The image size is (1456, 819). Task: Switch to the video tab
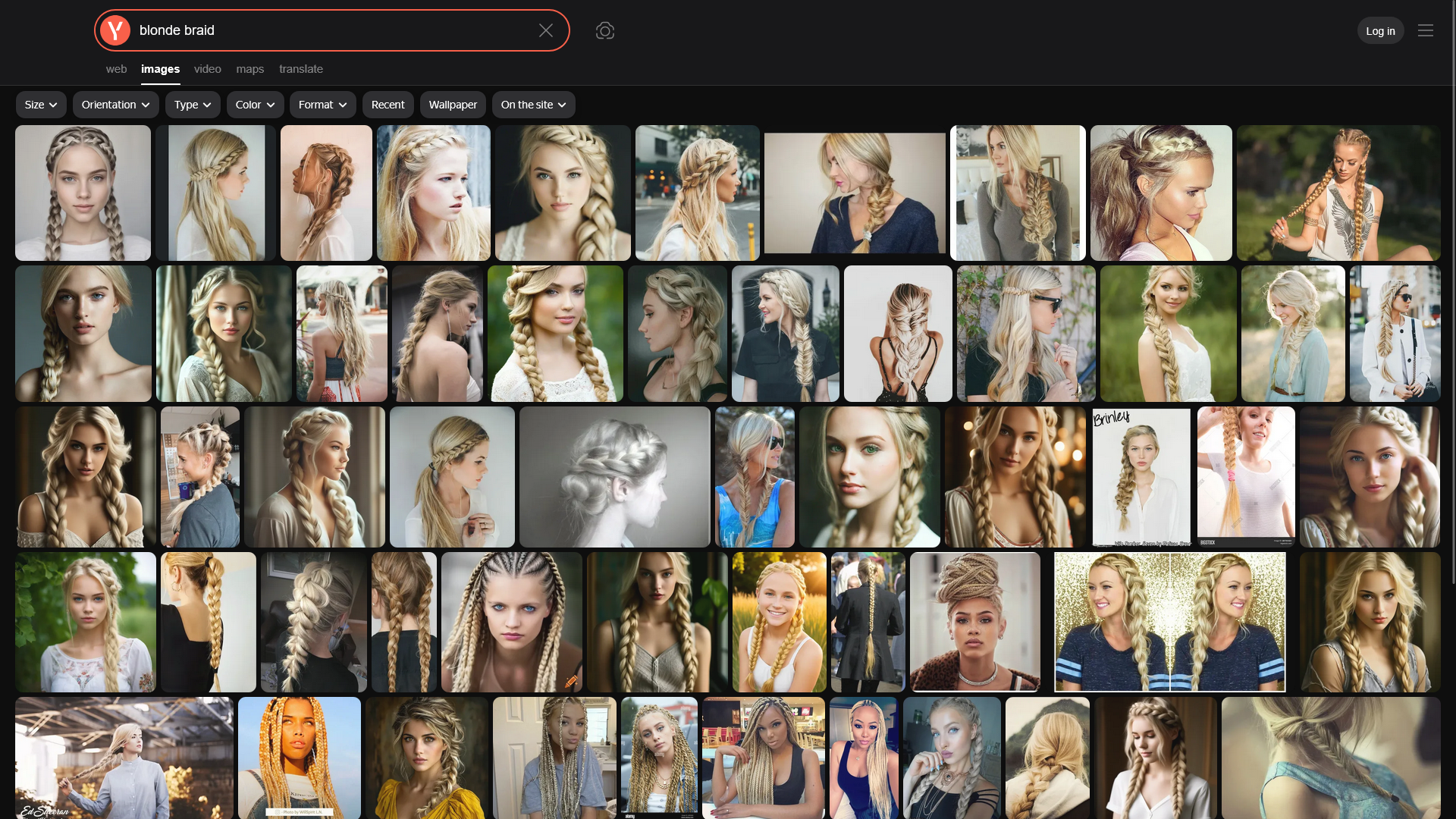coord(207,69)
